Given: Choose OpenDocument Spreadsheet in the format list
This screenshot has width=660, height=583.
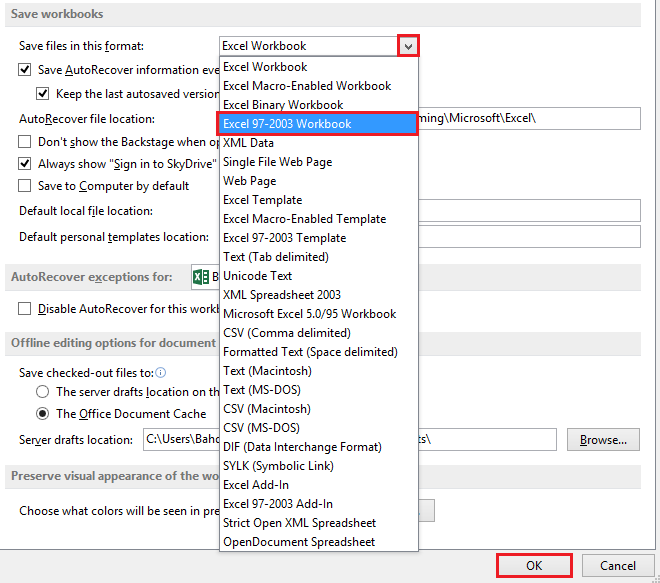Looking at the screenshot, I should [x=319, y=542].
